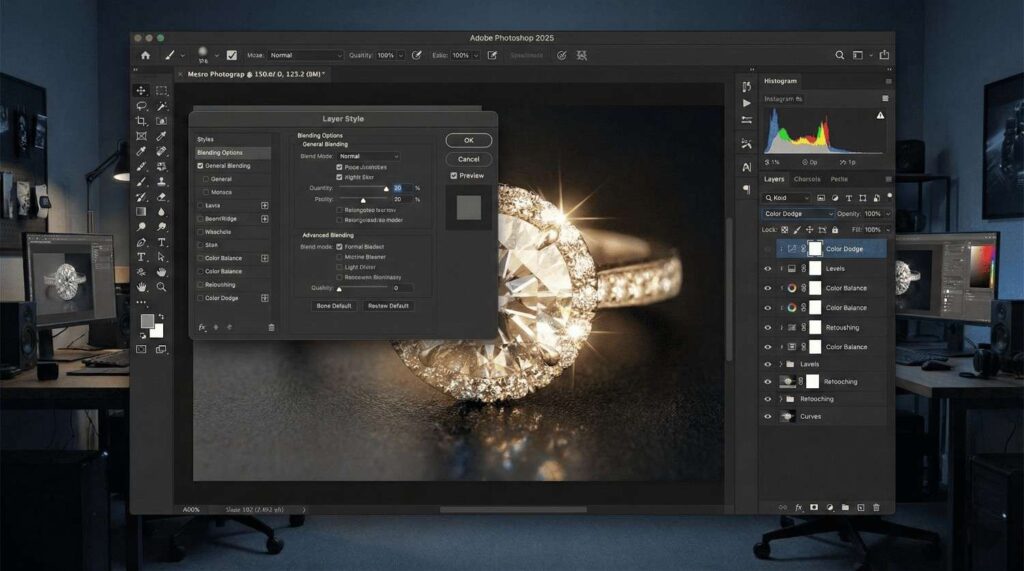
Task: Switch to the Channels tab
Action: tap(806, 179)
